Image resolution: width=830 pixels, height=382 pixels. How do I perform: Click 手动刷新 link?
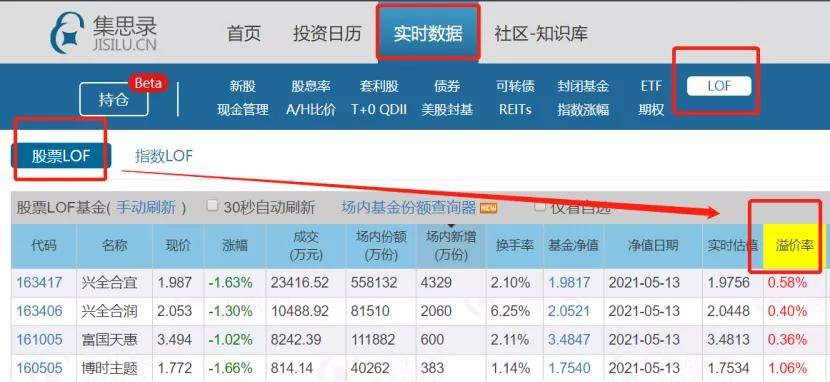pyautogui.click(x=146, y=207)
